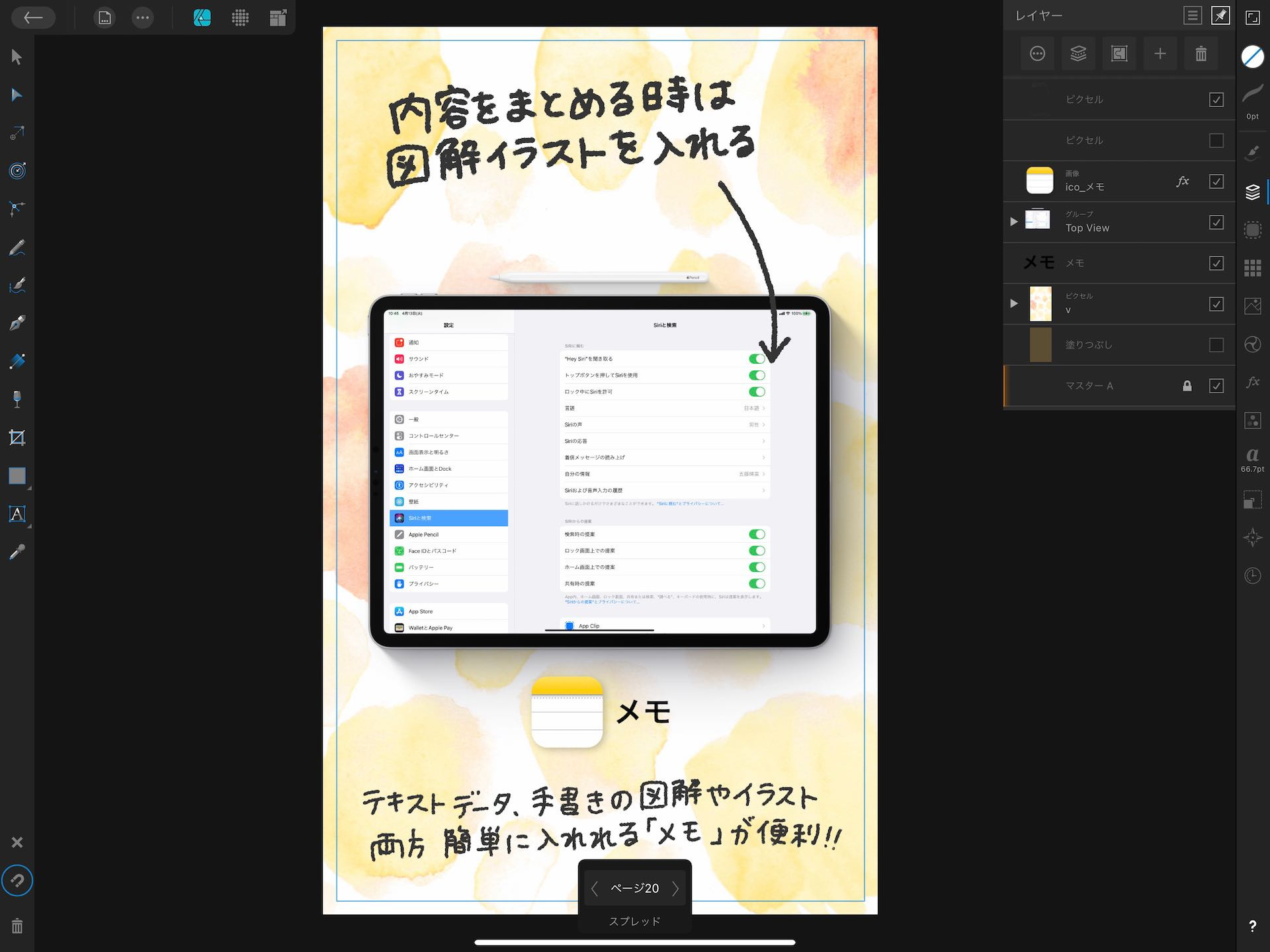The image size is (1270, 952).
Task: Toggle full-screen icon at top-right corner
Action: (1252, 18)
